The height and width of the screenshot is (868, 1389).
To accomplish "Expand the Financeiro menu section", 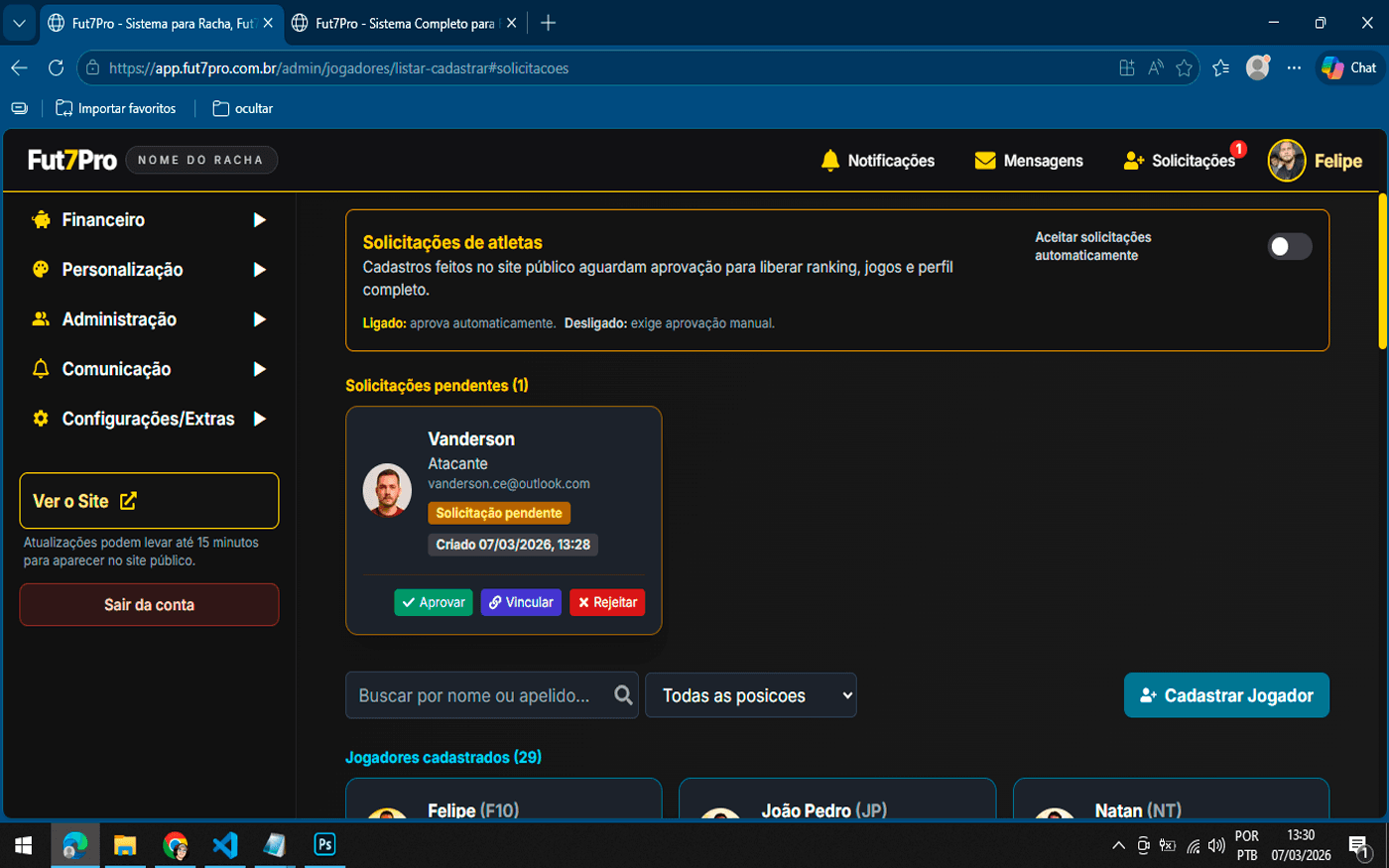I will pyautogui.click(x=149, y=220).
